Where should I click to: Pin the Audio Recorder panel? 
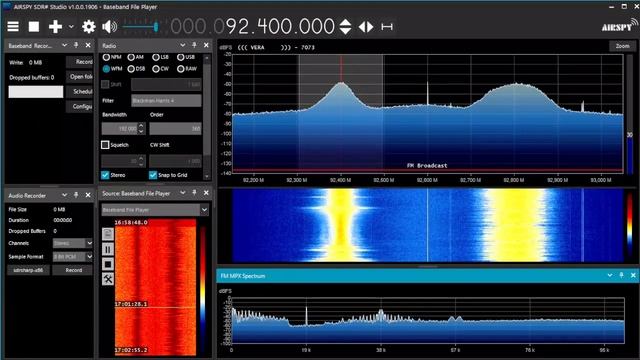point(76,195)
